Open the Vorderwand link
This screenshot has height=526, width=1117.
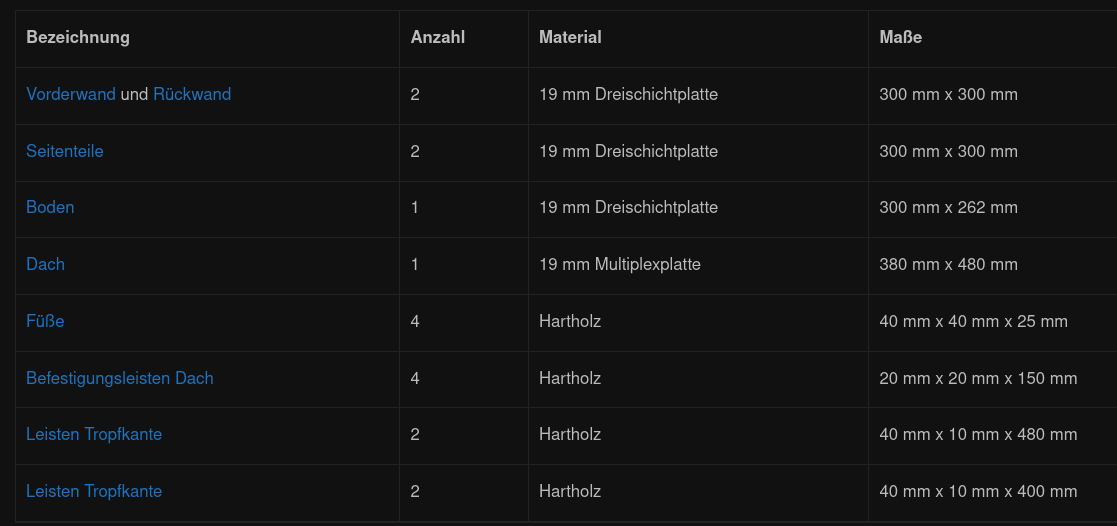tap(70, 94)
